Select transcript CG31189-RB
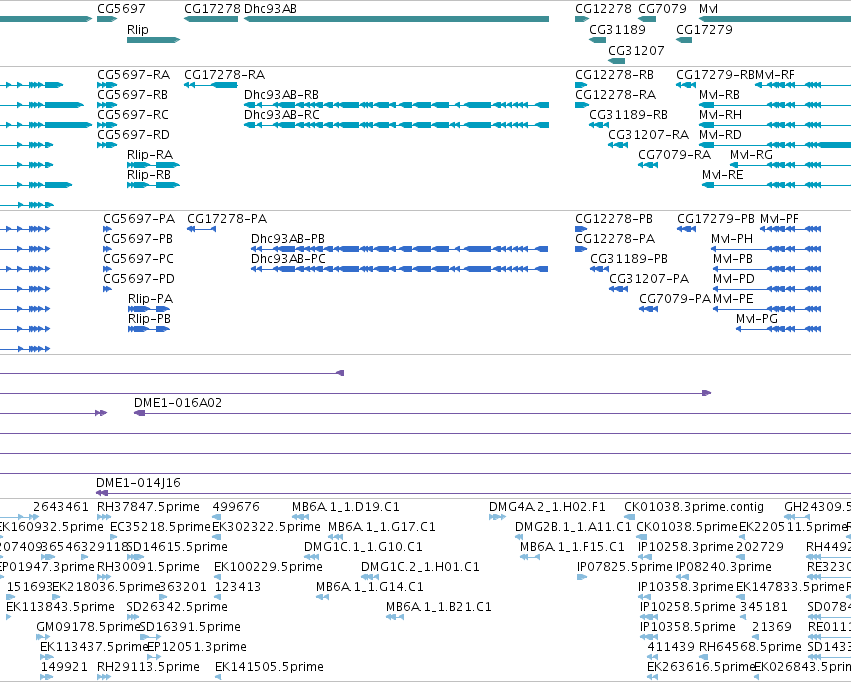This screenshot has width=851, height=682. click(599, 125)
